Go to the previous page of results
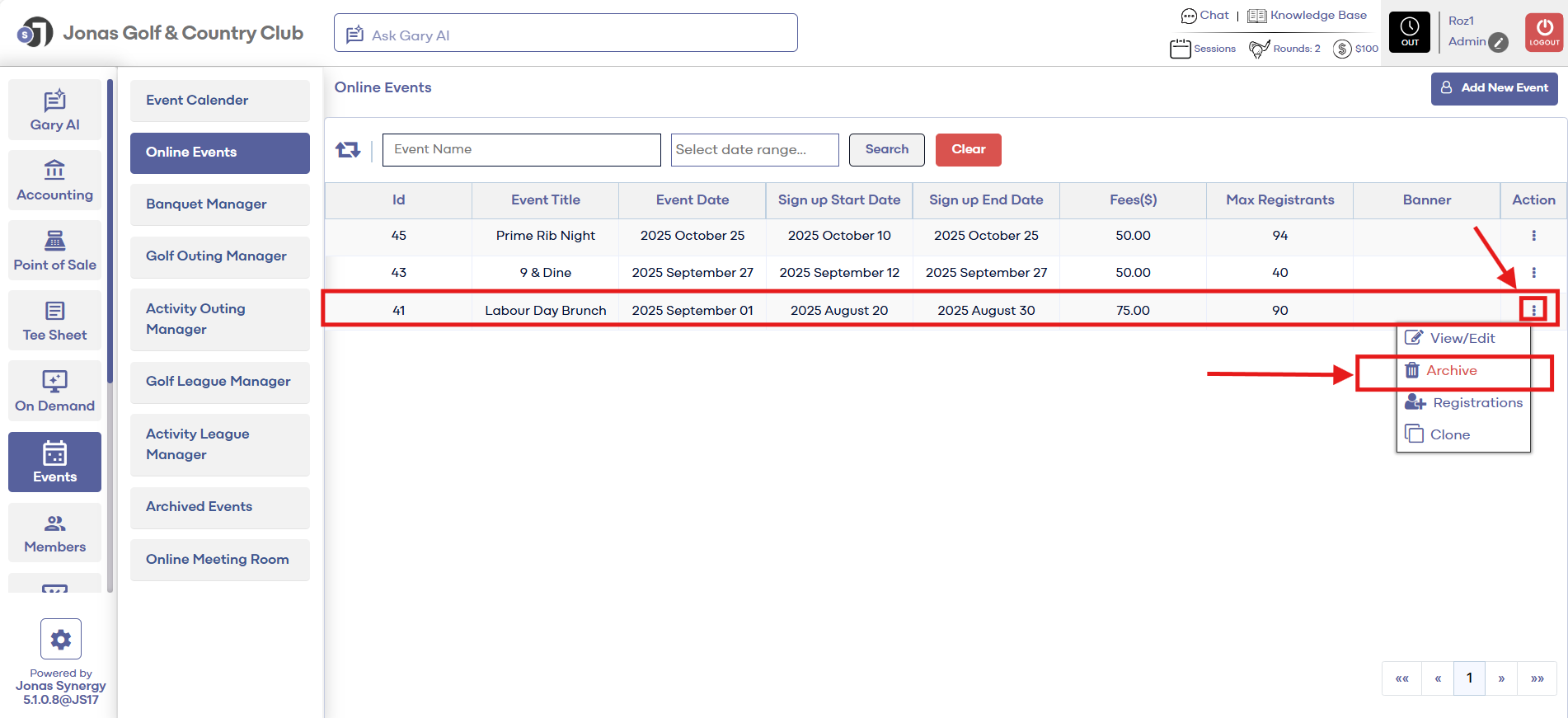This screenshot has width=1568, height=718. point(1438,678)
